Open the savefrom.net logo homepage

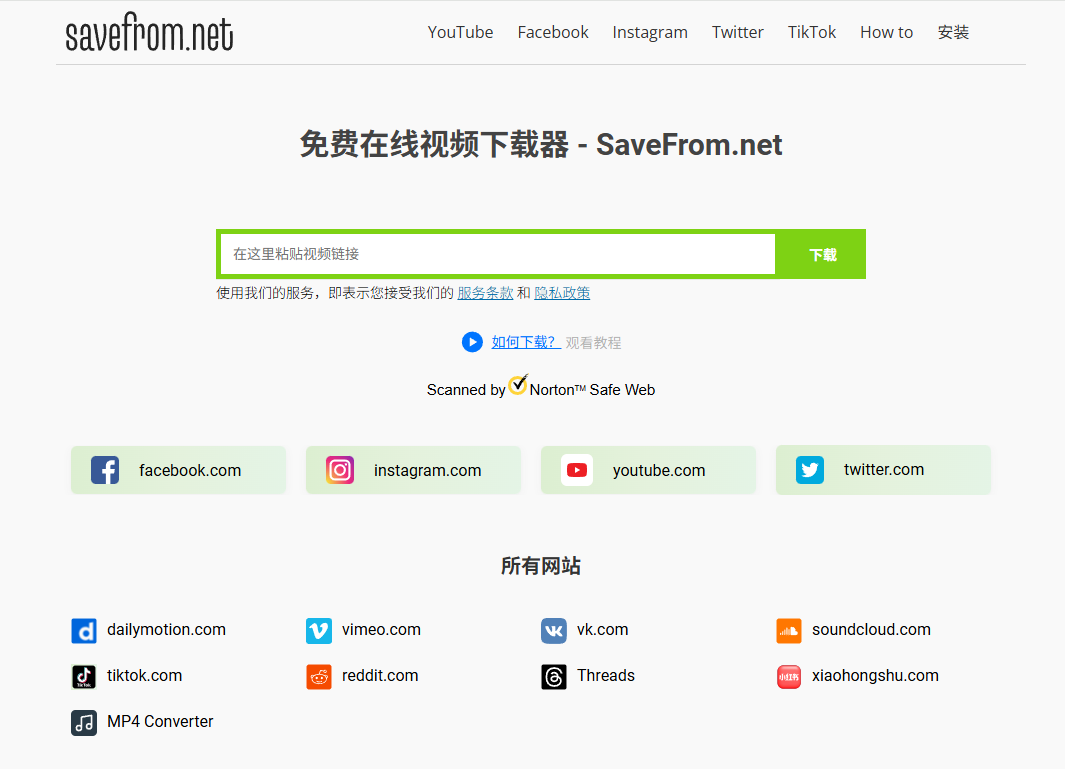149,32
